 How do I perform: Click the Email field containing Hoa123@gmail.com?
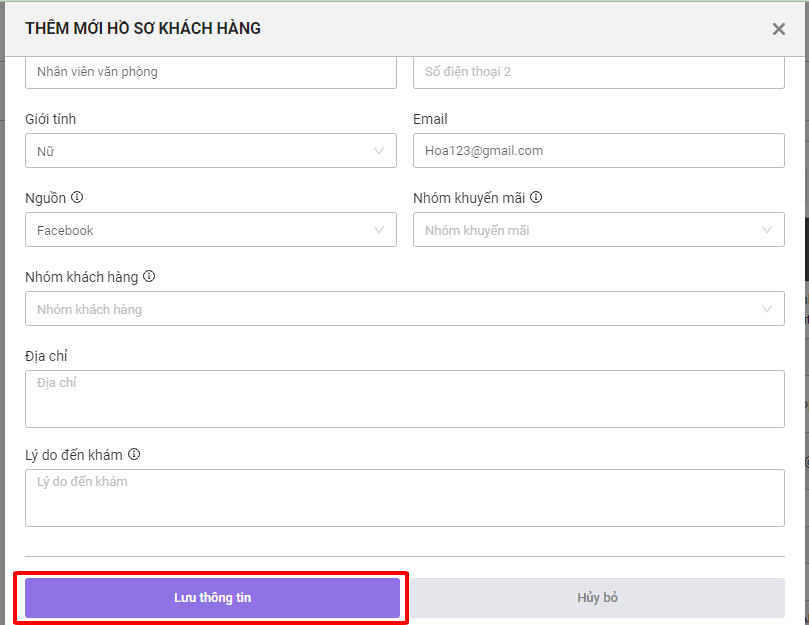[x=599, y=151]
